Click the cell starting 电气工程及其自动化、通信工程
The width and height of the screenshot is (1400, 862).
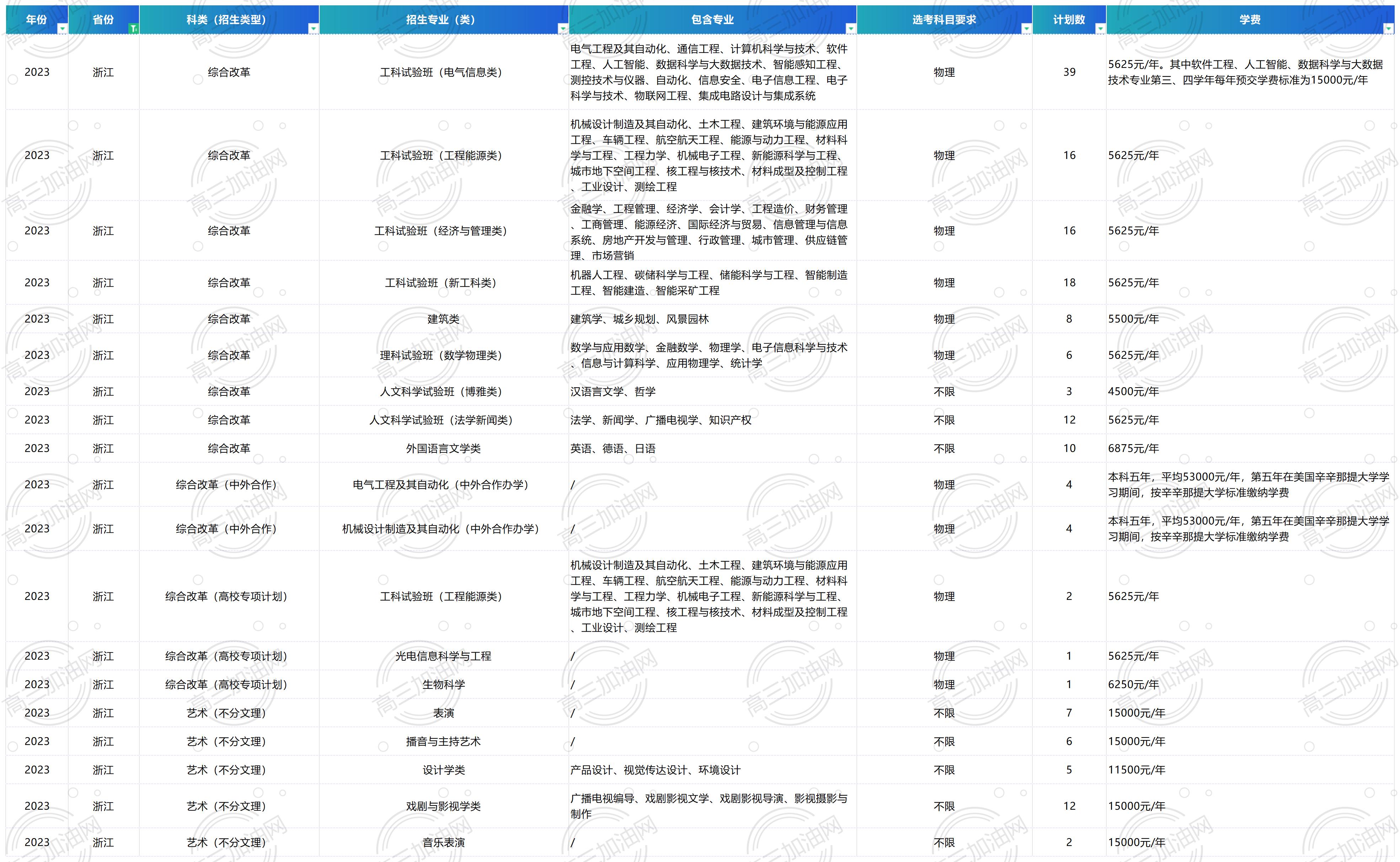pyautogui.click(x=712, y=73)
